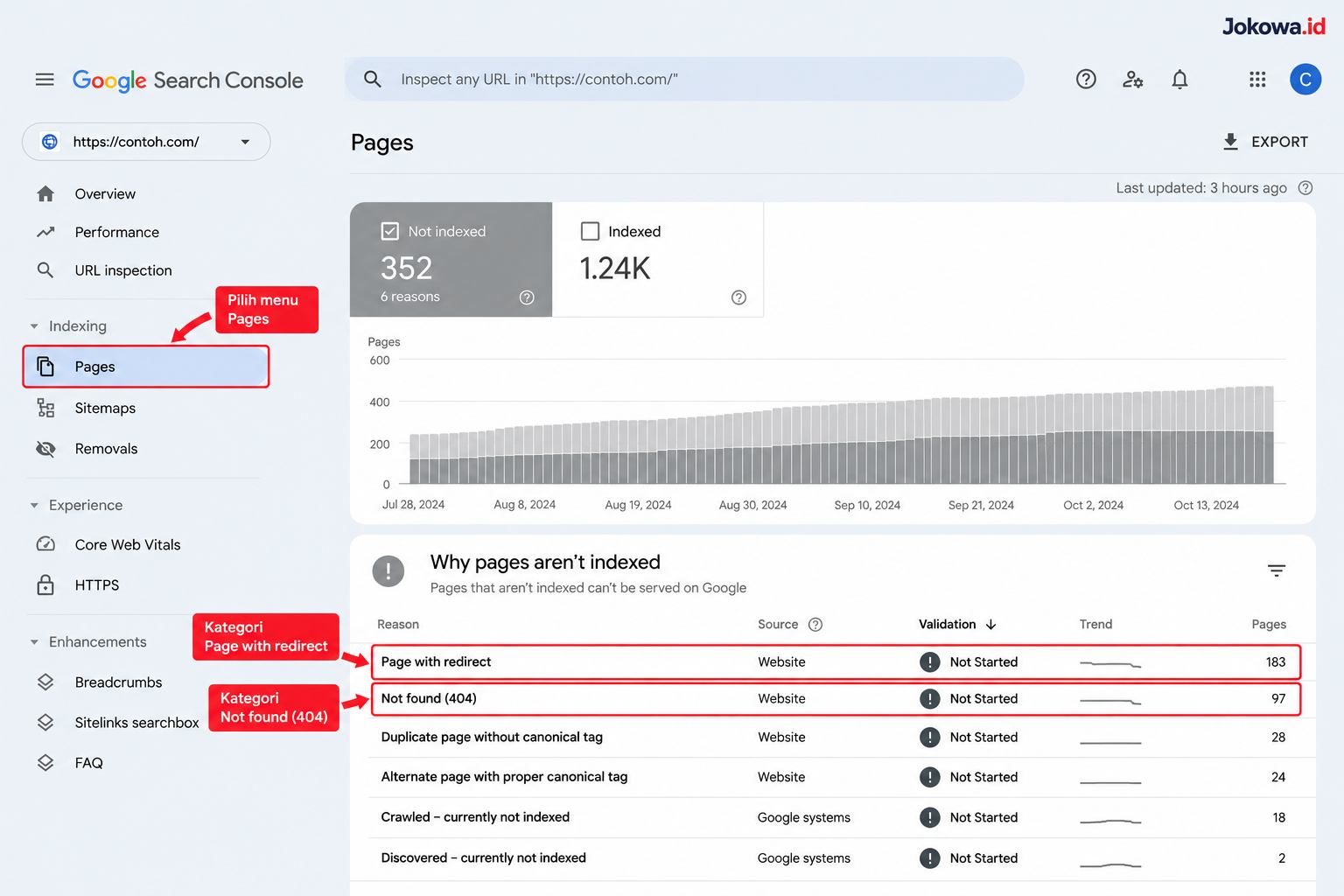Click the Sitelinks searchbox layers icon

click(x=45, y=722)
